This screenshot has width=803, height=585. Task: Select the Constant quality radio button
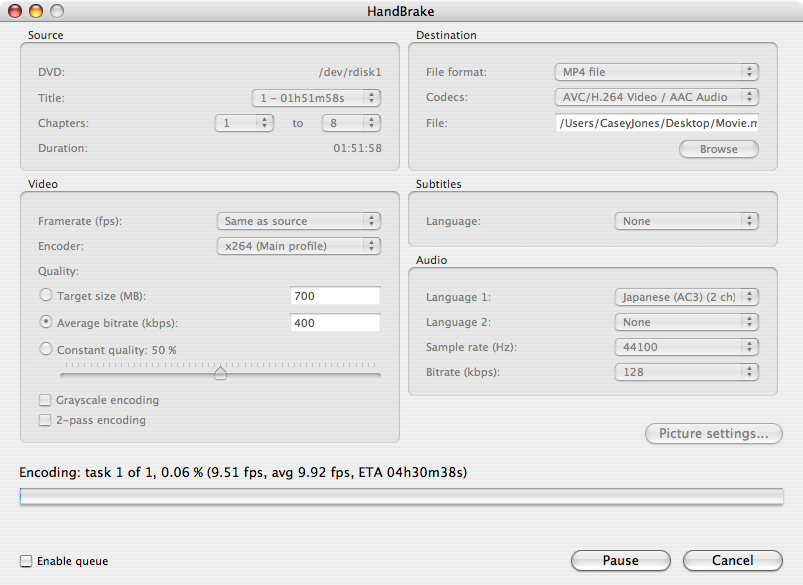point(46,349)
